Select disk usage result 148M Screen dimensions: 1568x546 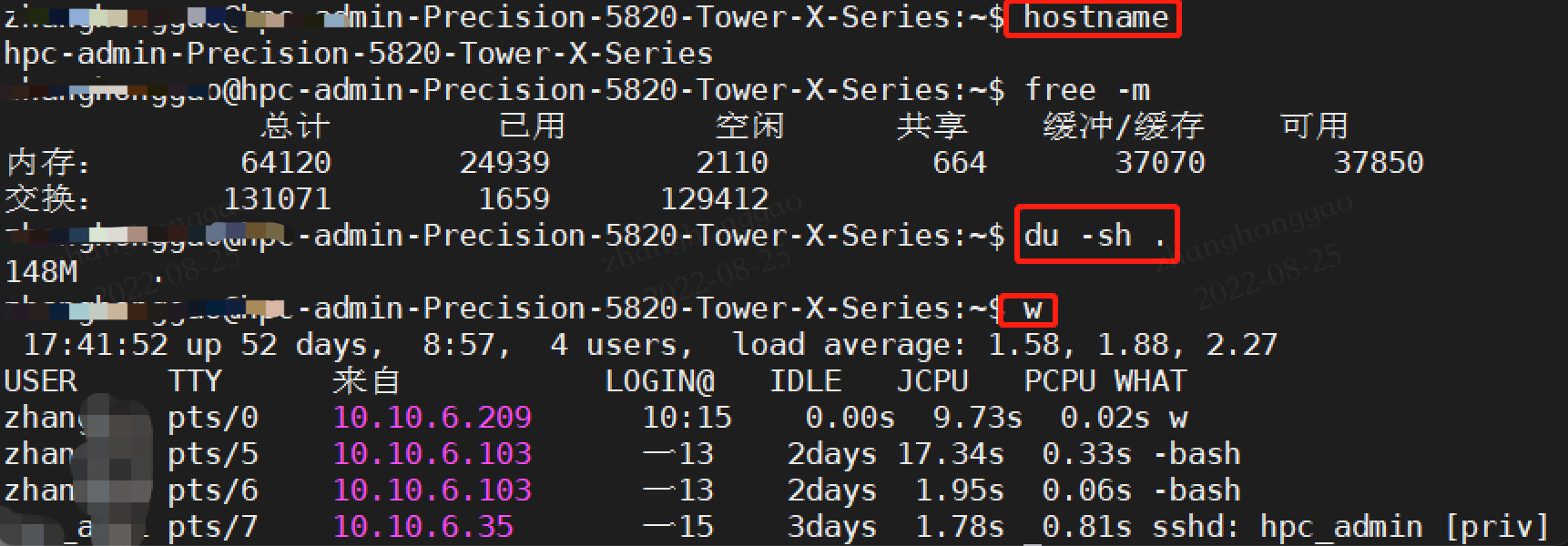pyautogui.click(x=41, y=272)
